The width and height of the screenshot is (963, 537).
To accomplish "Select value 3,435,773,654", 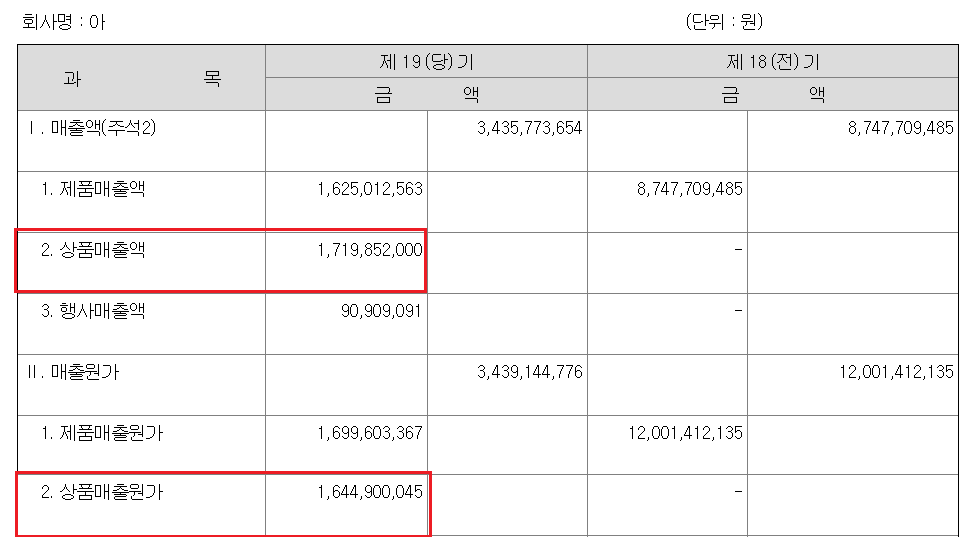I will coord(529,128).
